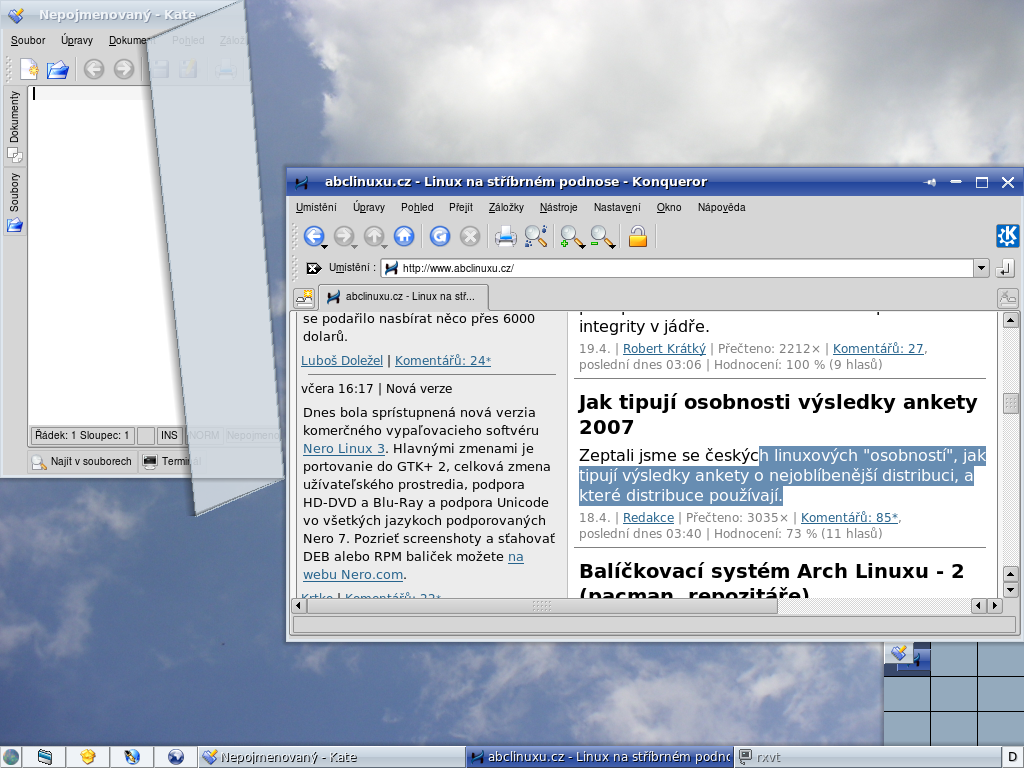
Task: Toggle Kate's Dokumenty sidebar panel
Action: (x=14, y=127)
